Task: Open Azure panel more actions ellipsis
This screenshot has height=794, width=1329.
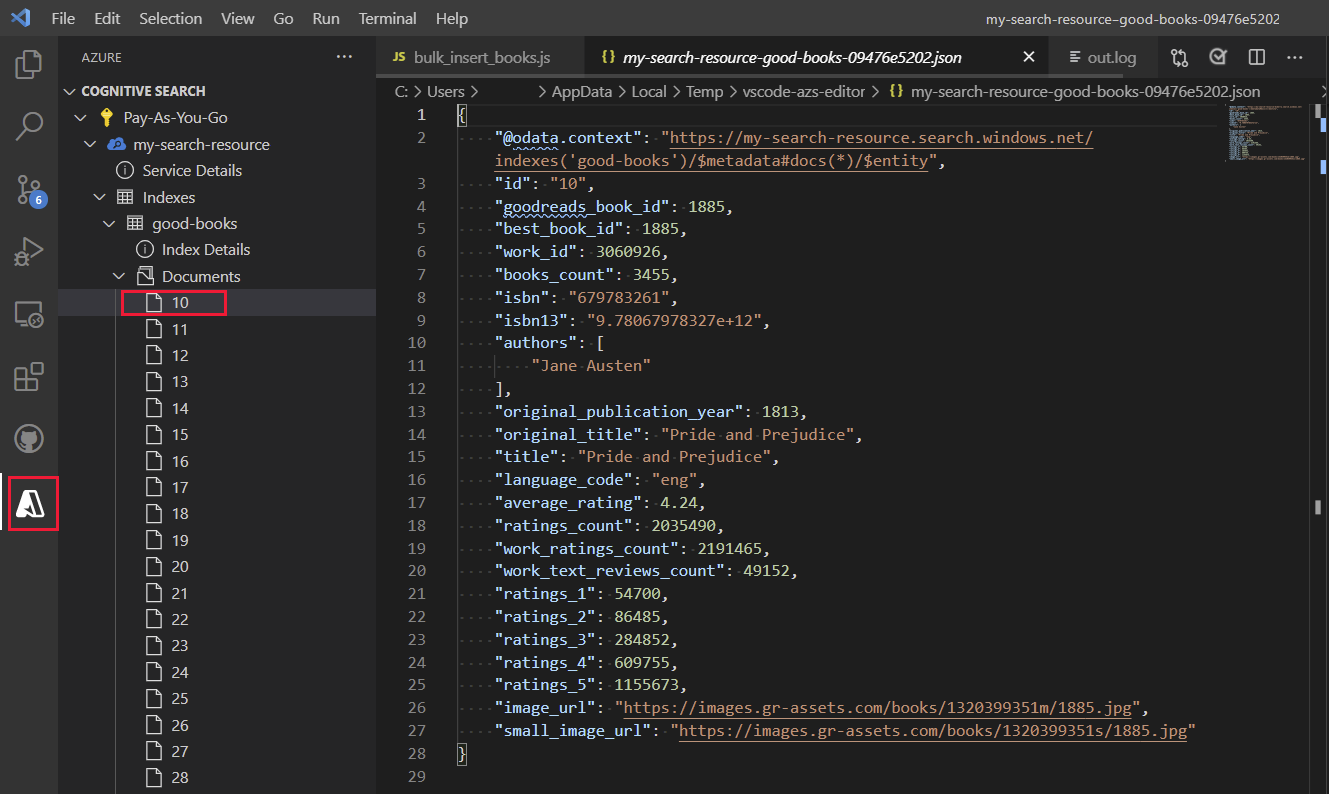Action: point(344,57)
